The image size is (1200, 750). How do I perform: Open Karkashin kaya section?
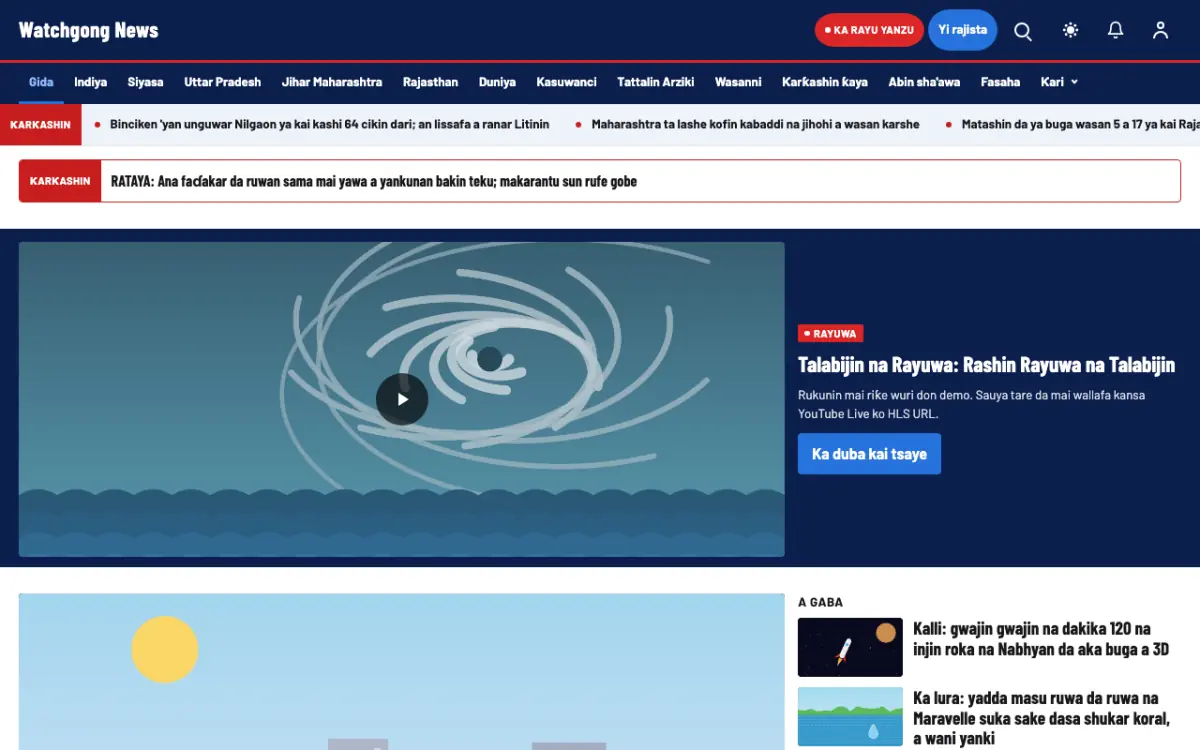point(824,82)
